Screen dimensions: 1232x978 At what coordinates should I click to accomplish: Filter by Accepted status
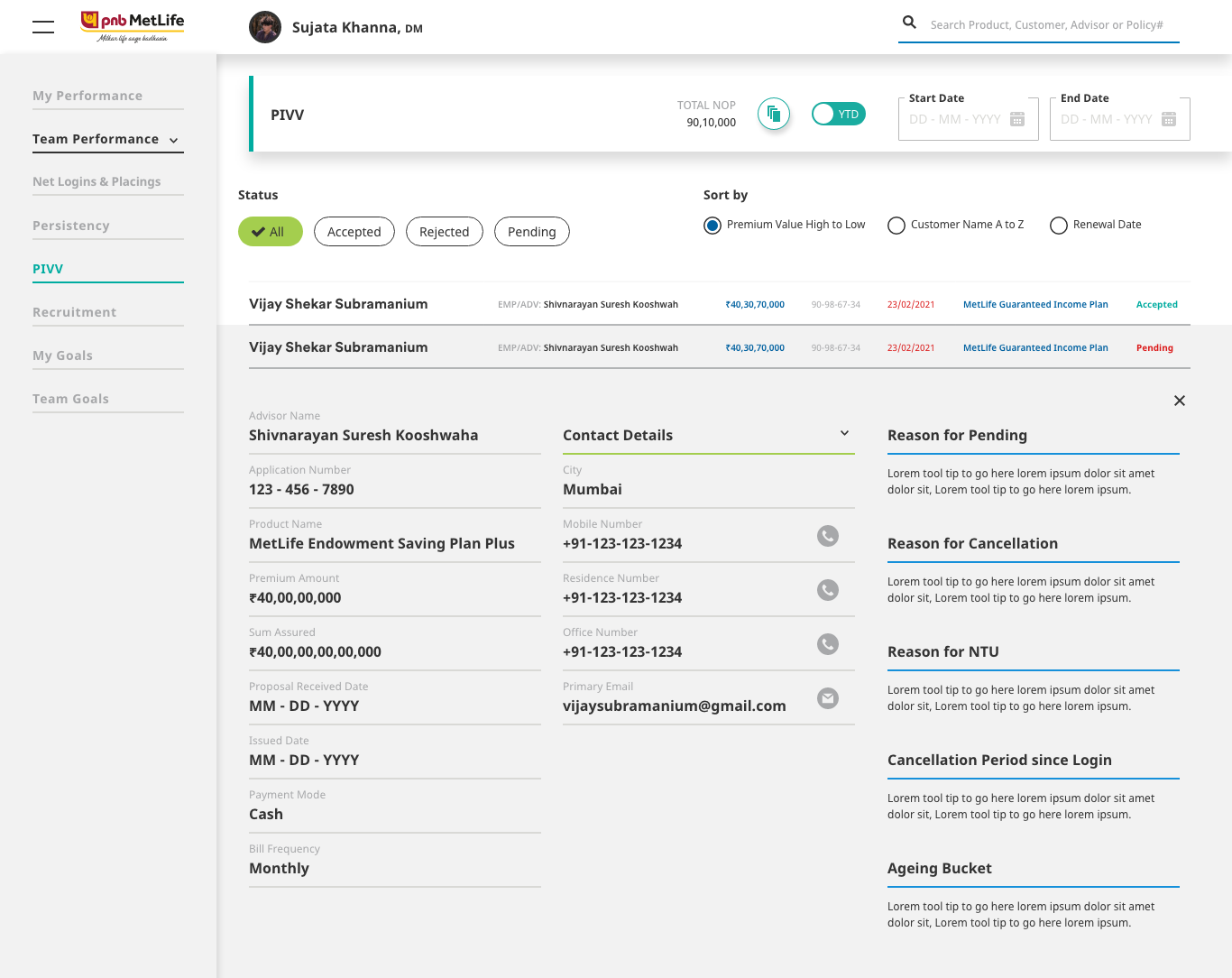pos(354,231)
